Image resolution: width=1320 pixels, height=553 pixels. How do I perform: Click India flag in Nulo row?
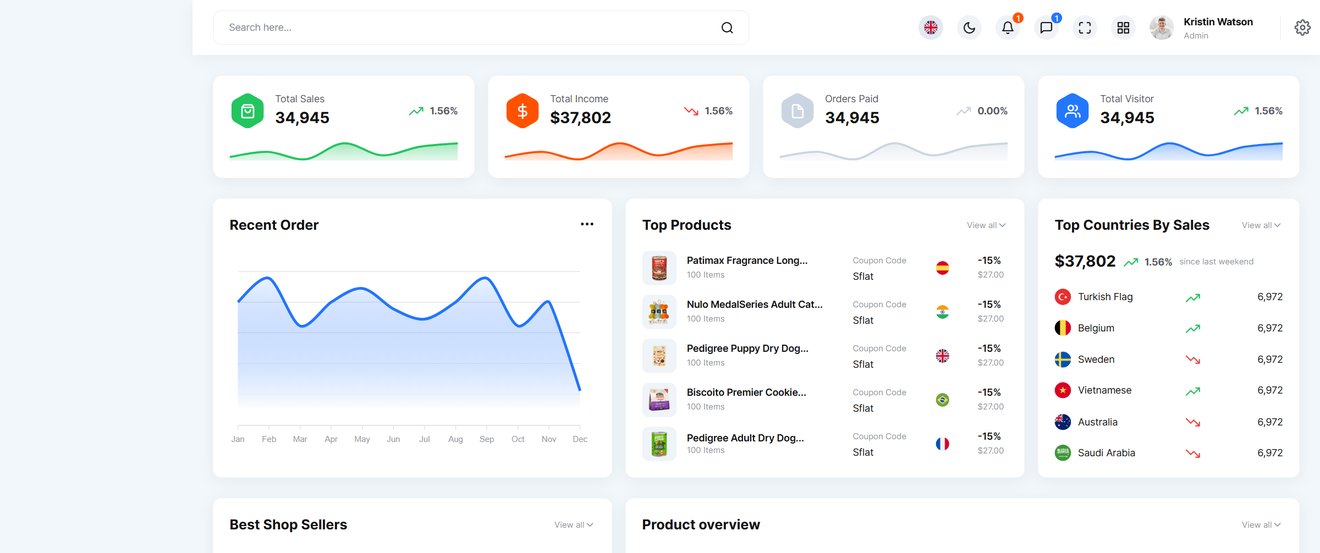click(x=942, y=312)
